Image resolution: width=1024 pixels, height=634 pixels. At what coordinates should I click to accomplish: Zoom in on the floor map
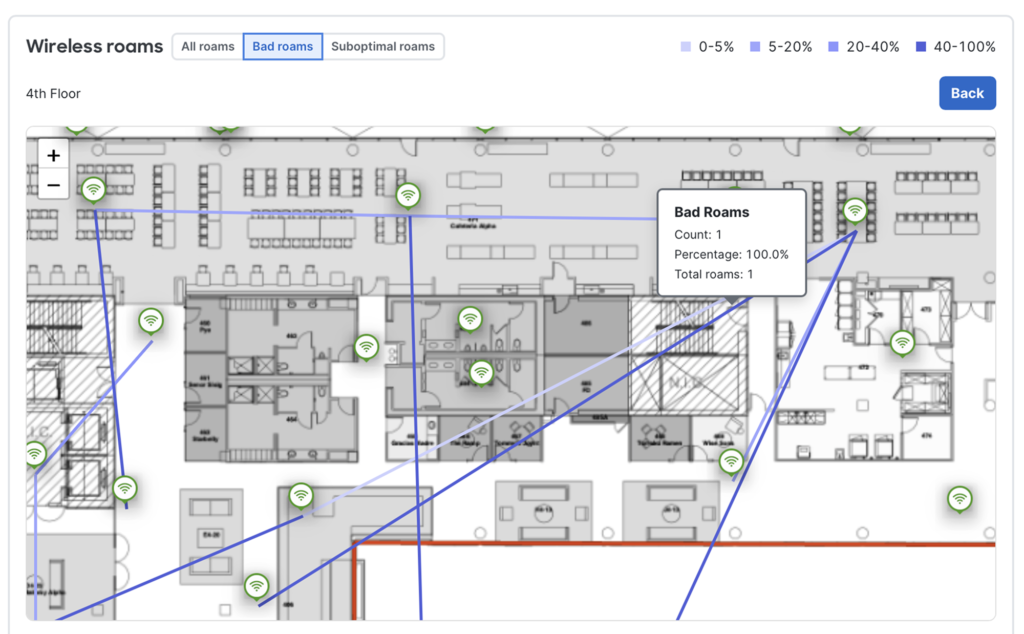coord(54,156)
